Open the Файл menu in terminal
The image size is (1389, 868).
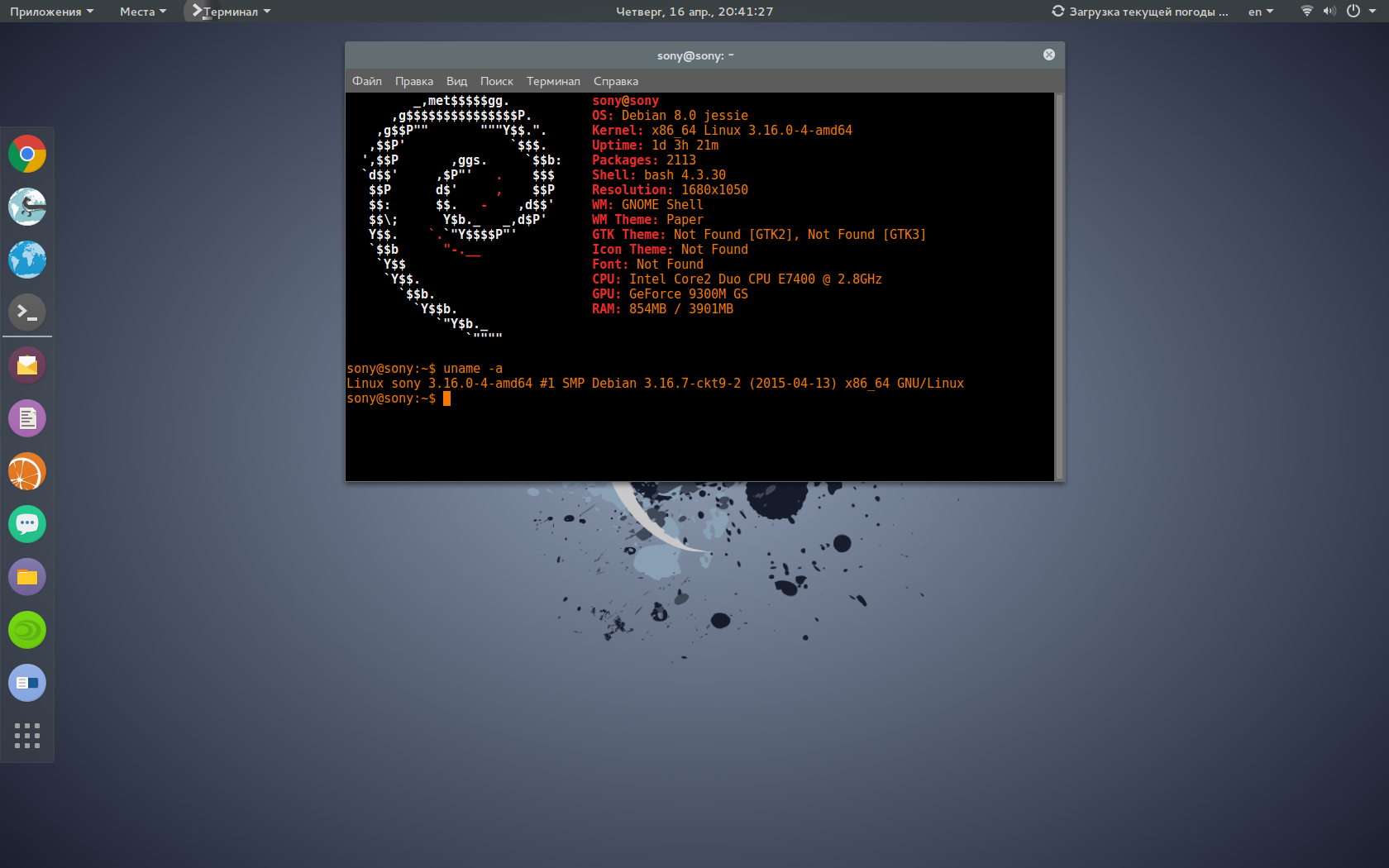click(367, 81)
